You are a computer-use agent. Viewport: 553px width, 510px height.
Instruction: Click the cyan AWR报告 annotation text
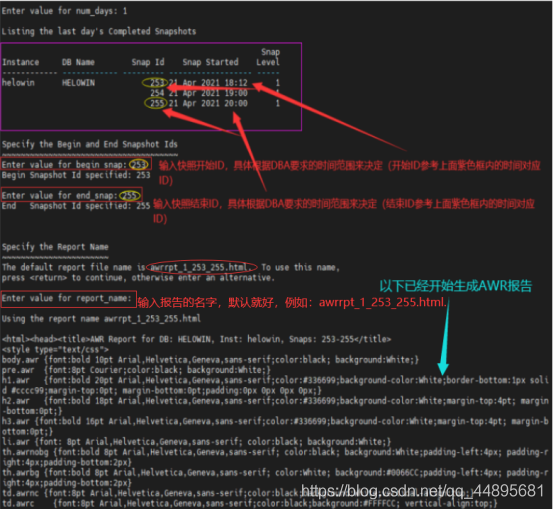[x=455, y=286]
